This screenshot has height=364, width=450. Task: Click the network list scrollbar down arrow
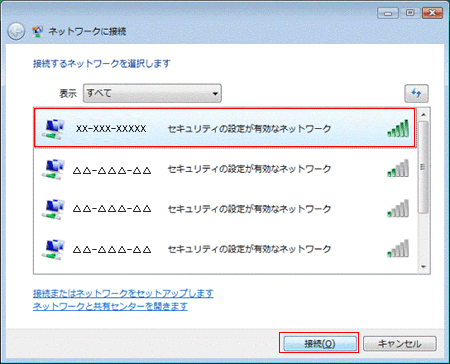tap(424, 267)
